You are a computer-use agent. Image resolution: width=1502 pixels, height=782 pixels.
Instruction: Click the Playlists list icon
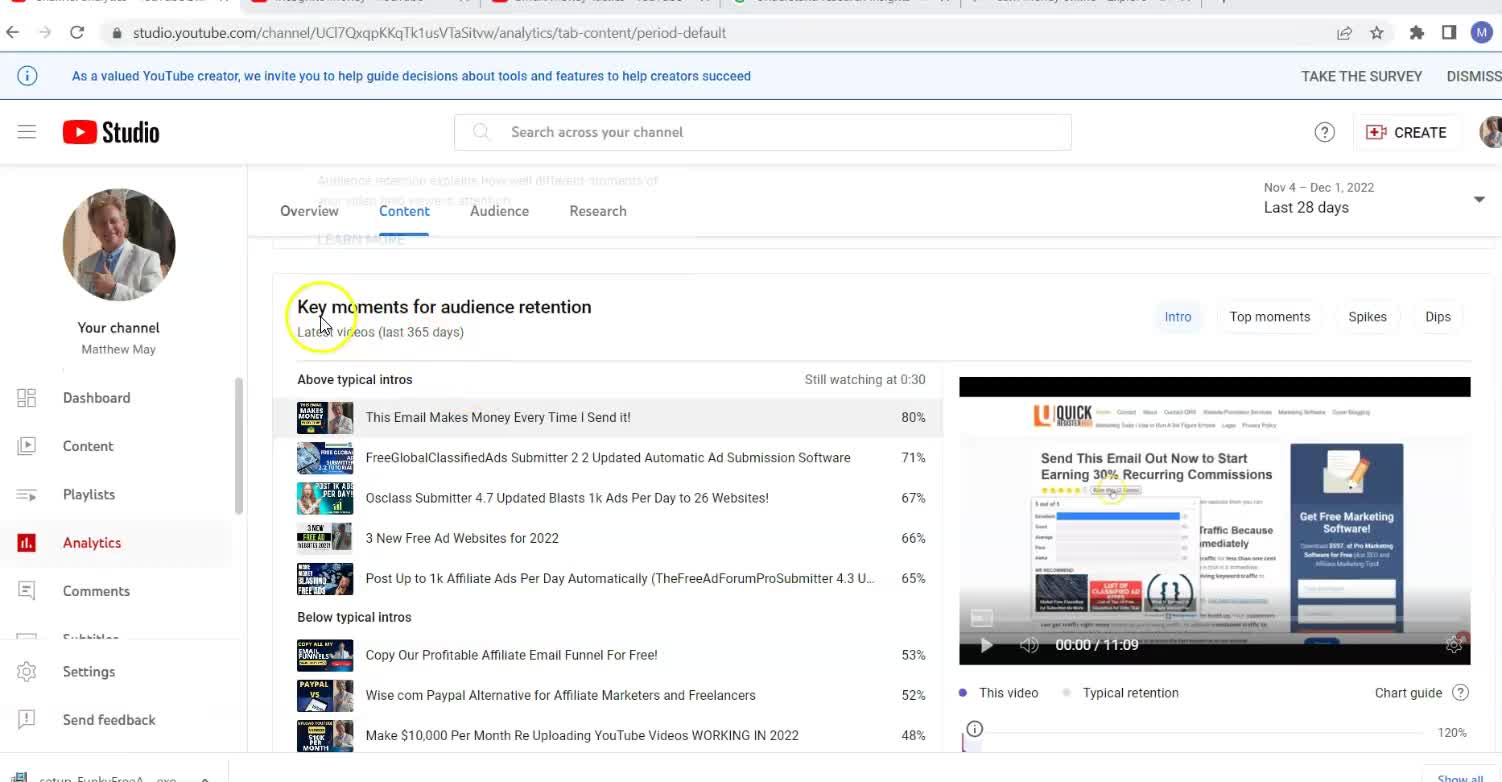pyautogui.click(x=27, y=494)
